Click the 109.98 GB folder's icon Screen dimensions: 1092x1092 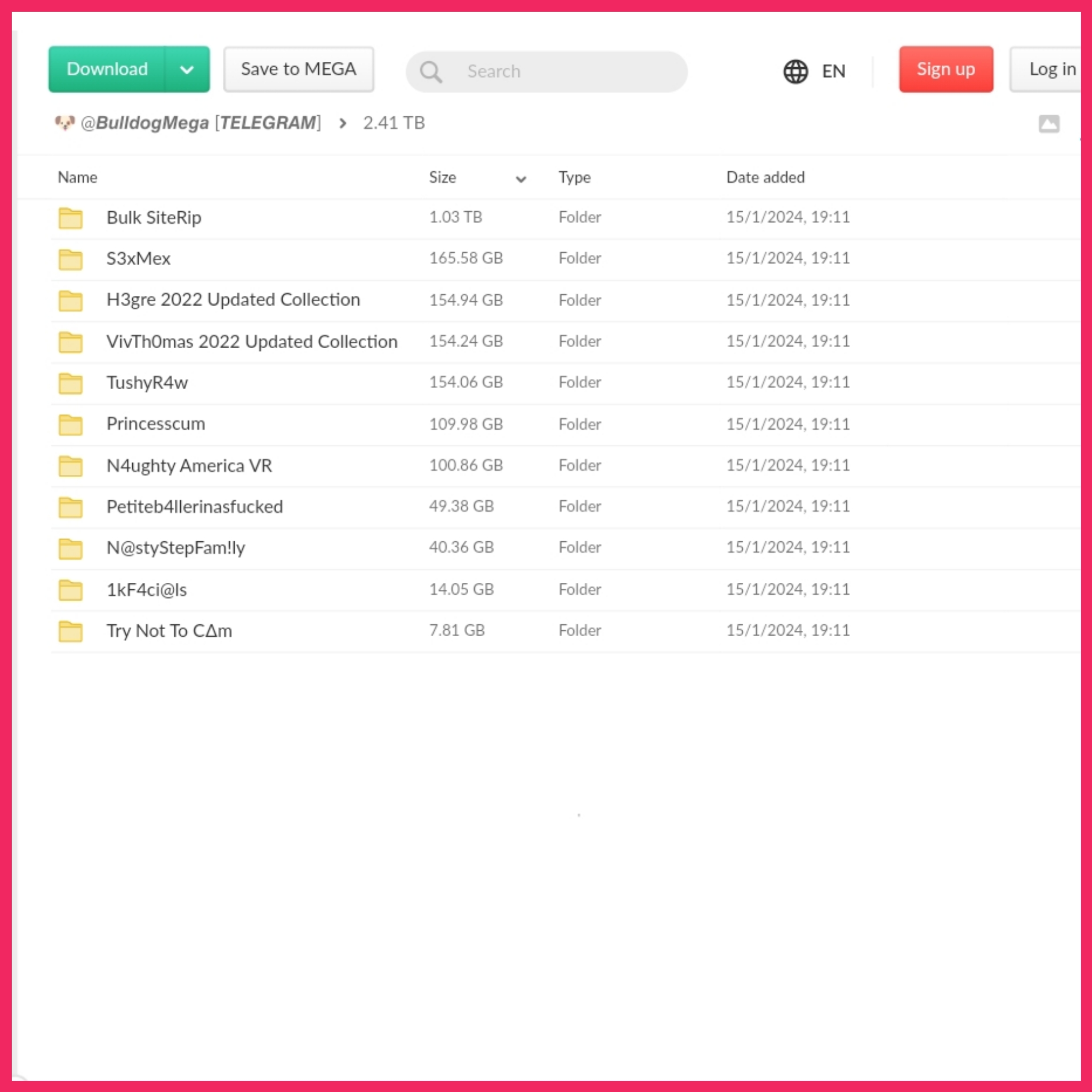[x=71, y=425]
